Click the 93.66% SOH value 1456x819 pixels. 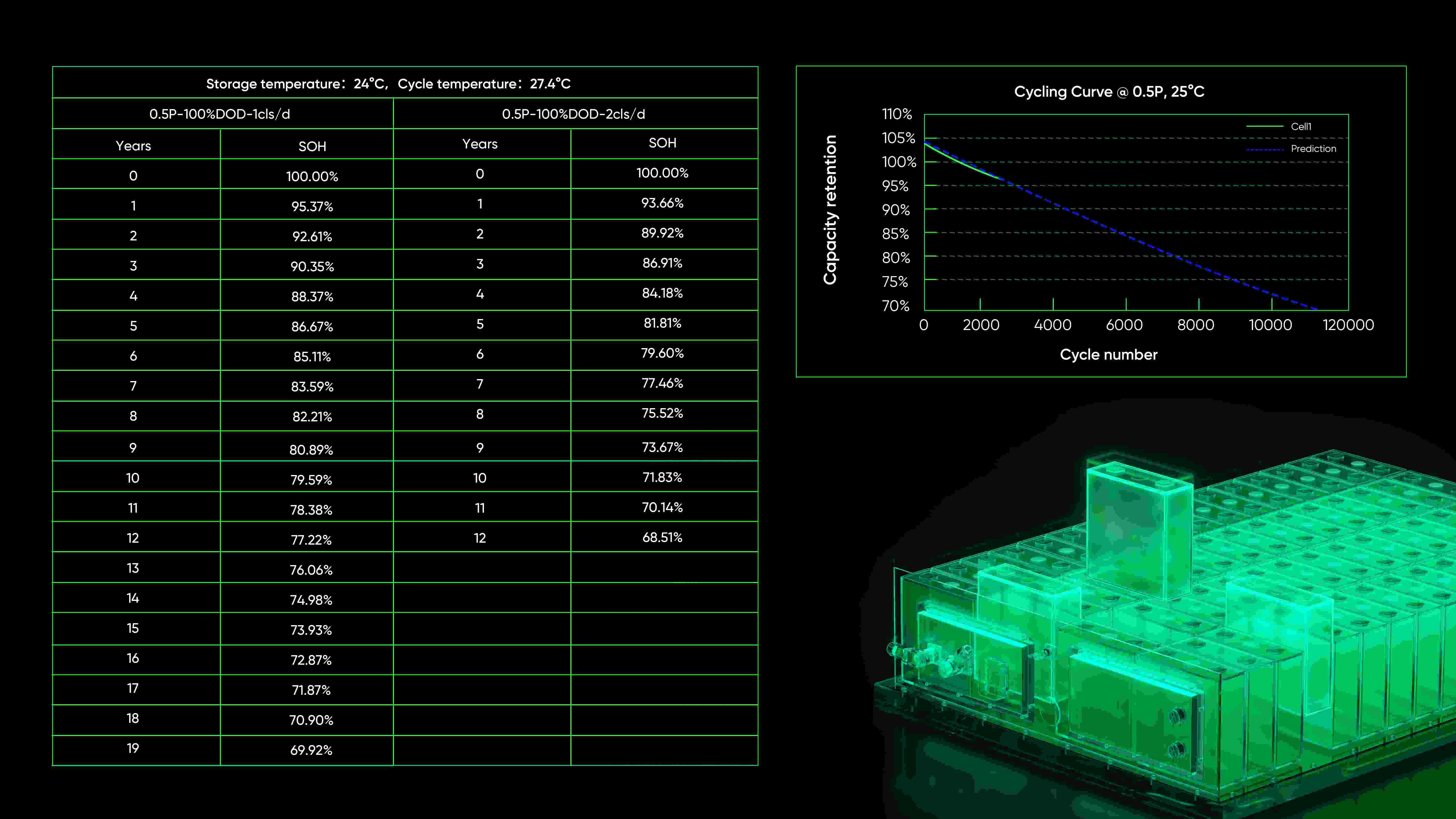662,203
